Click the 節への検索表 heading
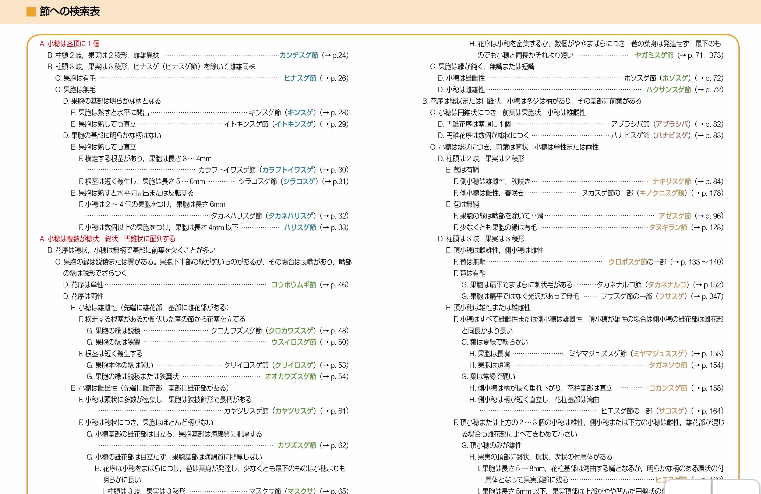Viewport: 761px width, 494px height. 69,12
